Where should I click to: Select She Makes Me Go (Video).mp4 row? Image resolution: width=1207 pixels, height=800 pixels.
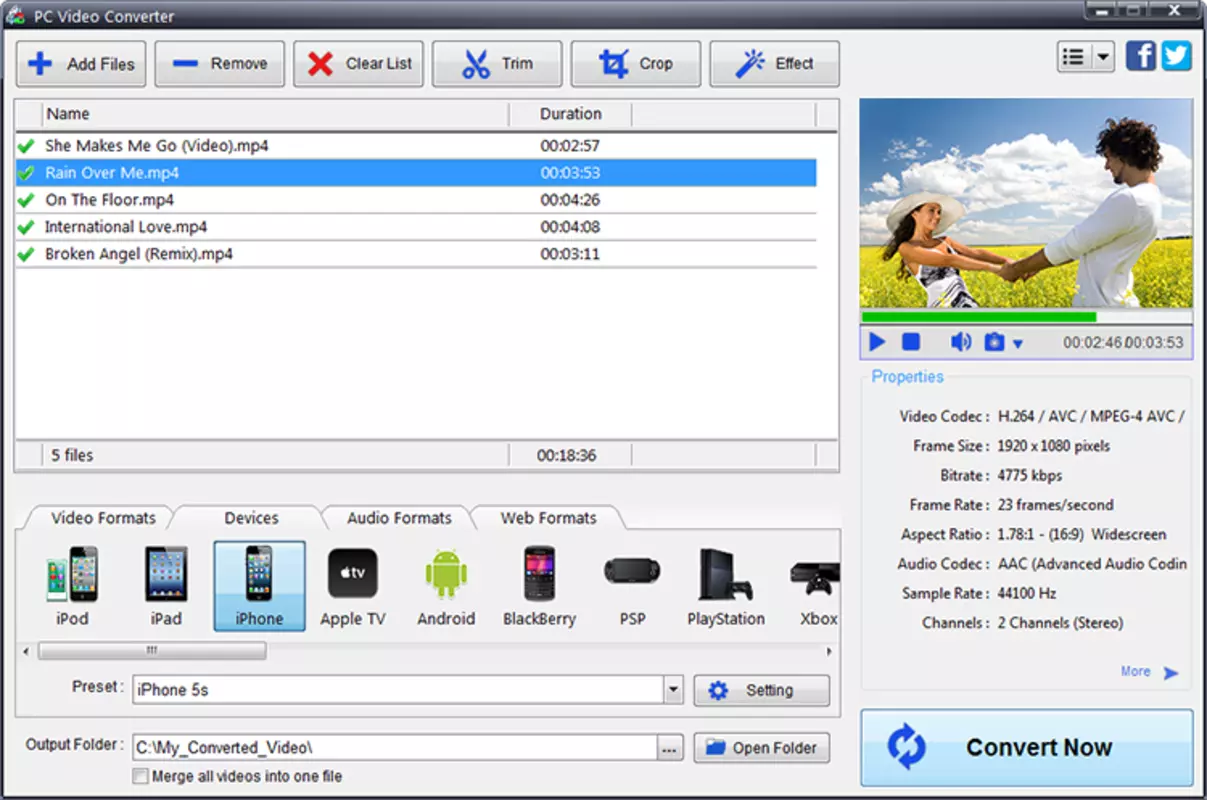[x=416, y=146]
